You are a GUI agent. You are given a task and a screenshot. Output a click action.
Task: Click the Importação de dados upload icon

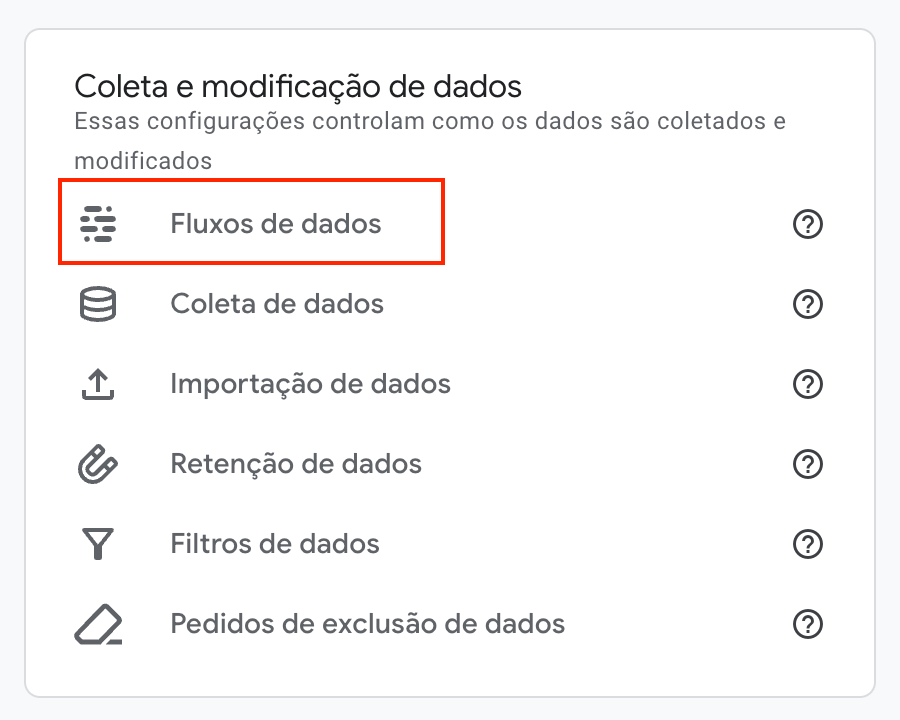coord(98,384)
